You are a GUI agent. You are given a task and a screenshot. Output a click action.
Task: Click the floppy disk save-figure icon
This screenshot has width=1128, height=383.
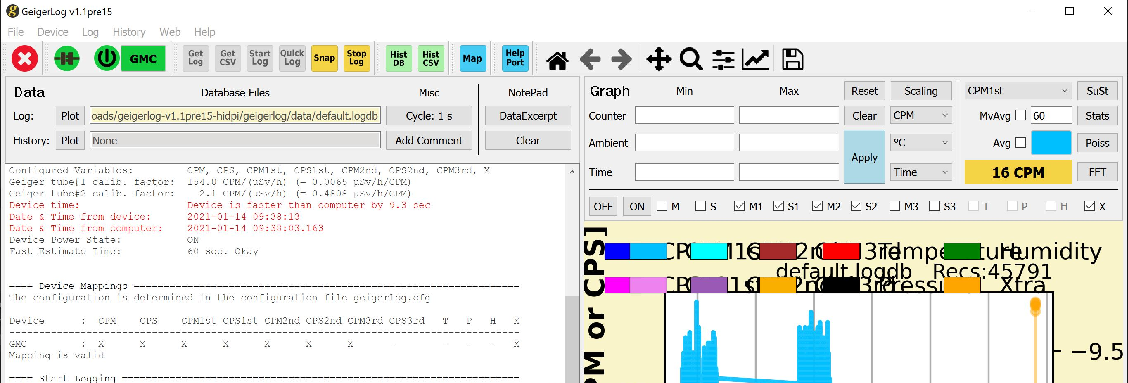792,60
